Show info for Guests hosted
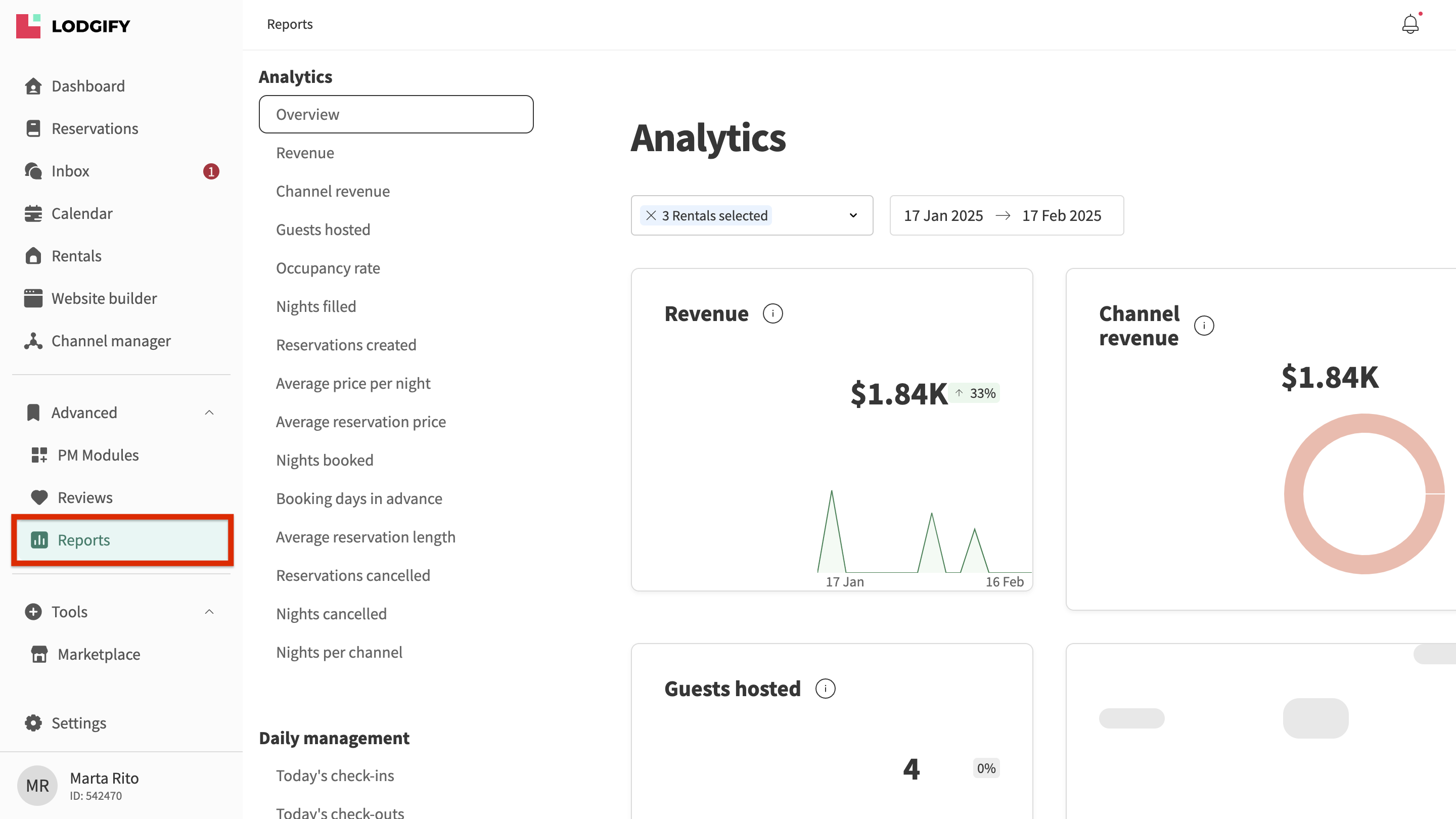The height and width of the screenshot is (819, 1456). pyautogui.click(x=825, y=689)
